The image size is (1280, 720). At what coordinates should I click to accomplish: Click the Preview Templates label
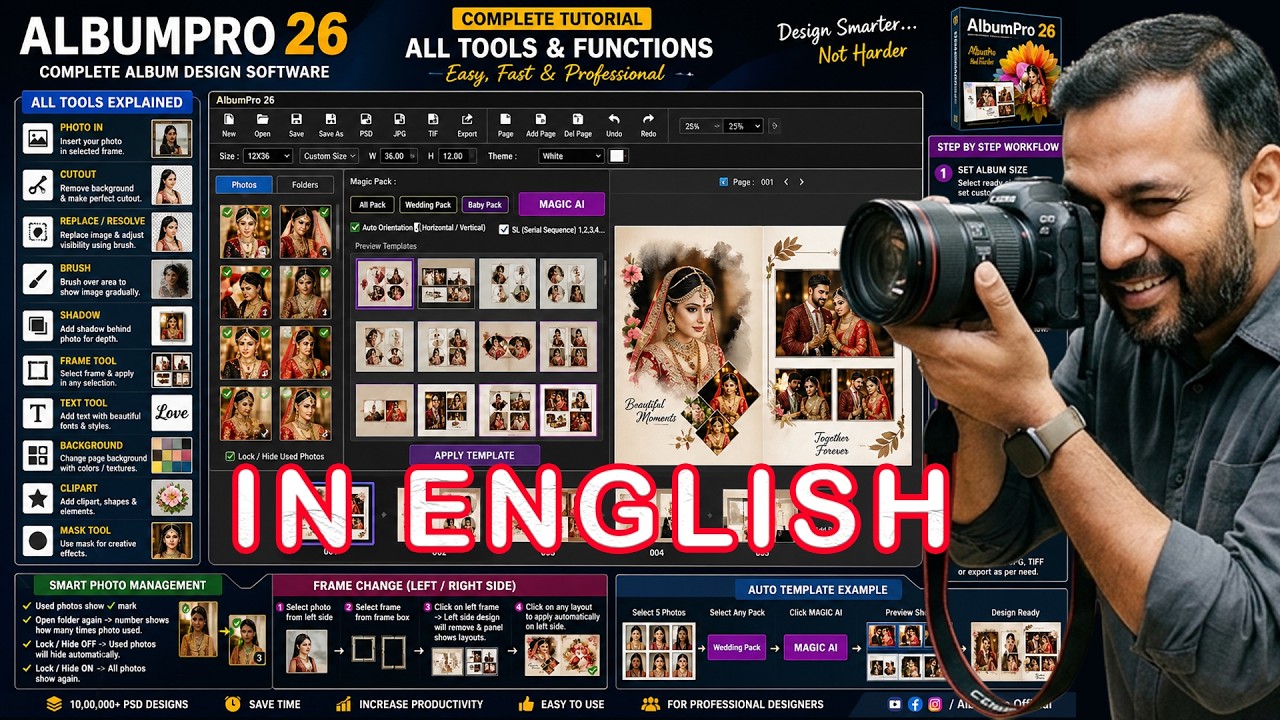tap(386, 246)
